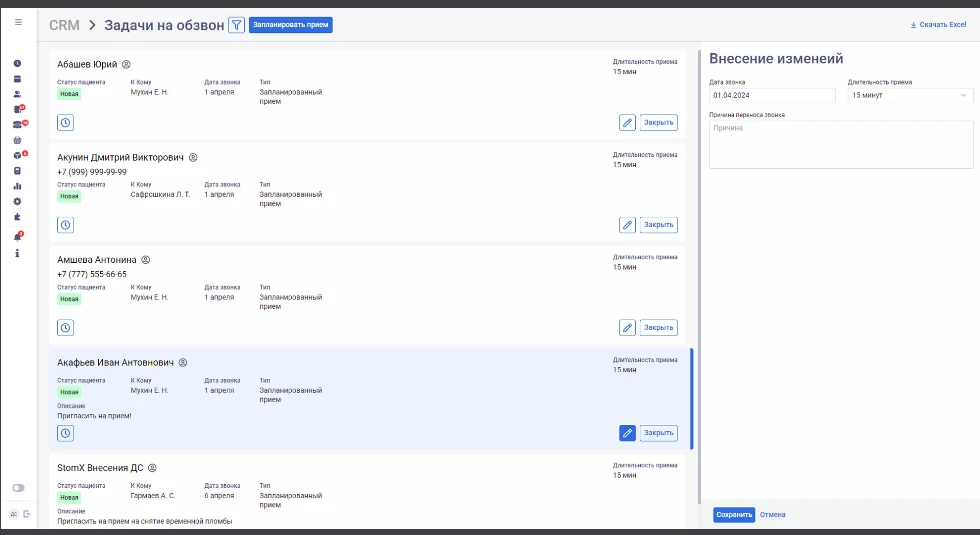The width and height of the screenshot is (980, 535).
Task: Download the list via Скачать Excel
Action: pos(938,25)
